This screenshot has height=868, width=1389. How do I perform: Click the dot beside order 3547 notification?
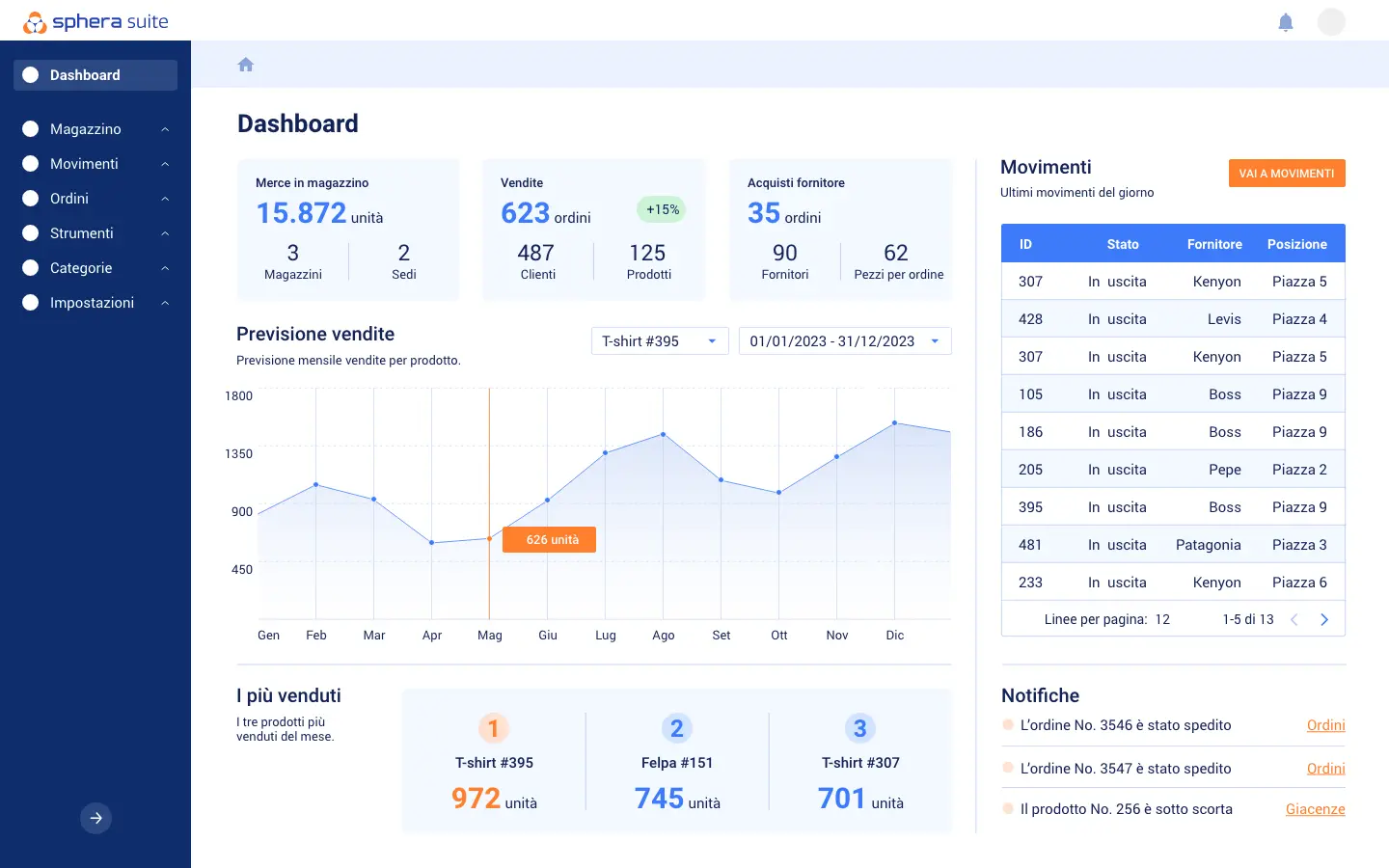click(x=1008, y=768)
